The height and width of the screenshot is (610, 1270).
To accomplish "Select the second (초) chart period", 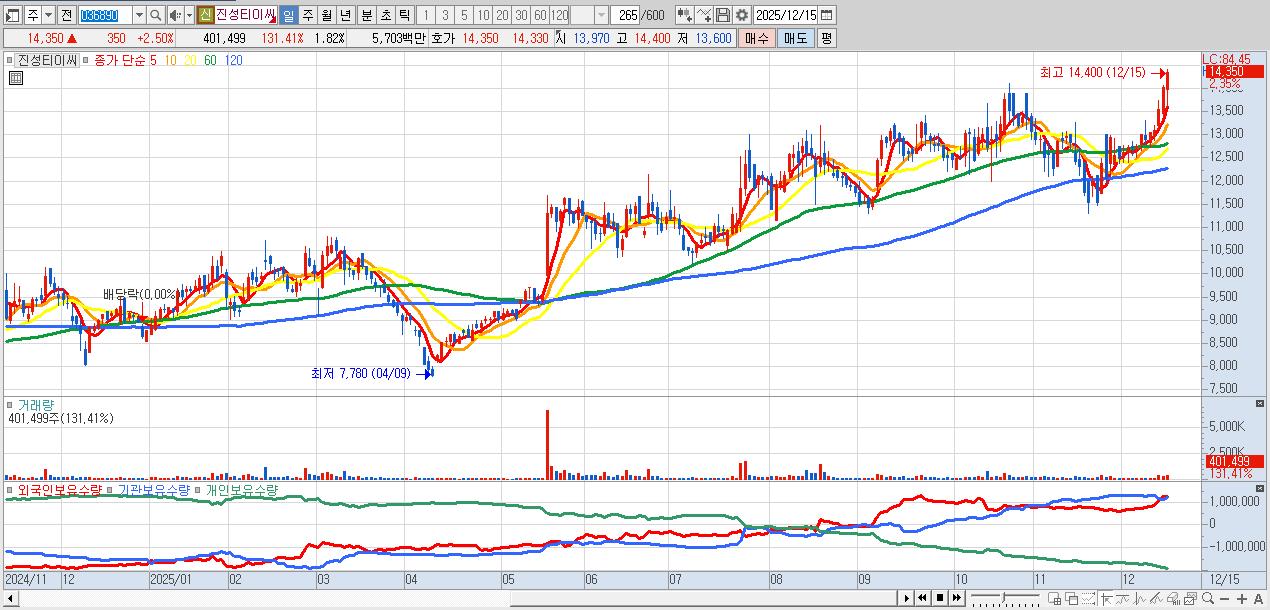I will coord(385,15).
